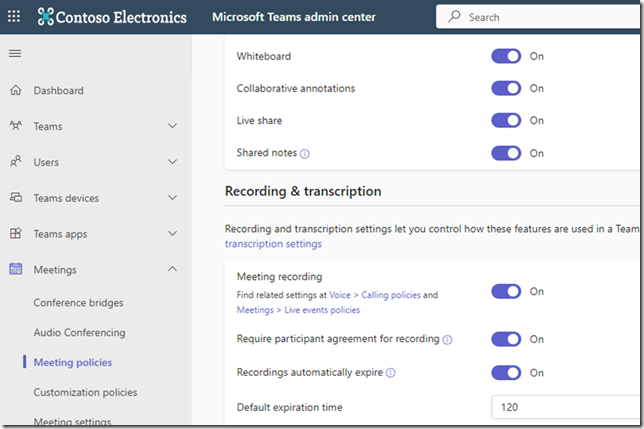
Task: Open Dashboard in the navigation
Action: [x=59, y=90]
